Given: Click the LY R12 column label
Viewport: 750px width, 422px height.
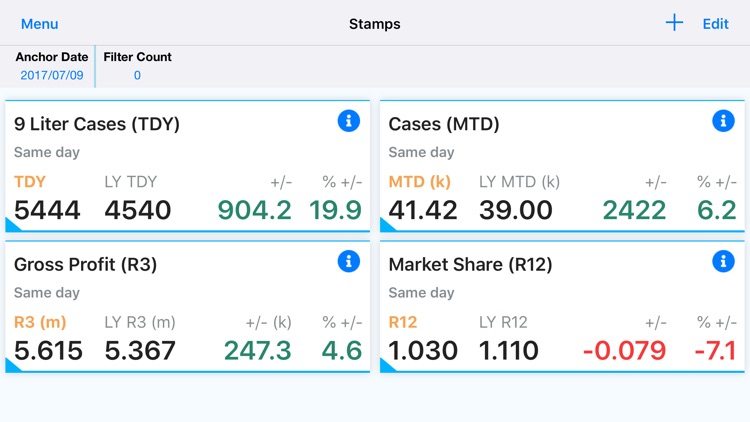Looking at the screenshot, I should (503, 322).
